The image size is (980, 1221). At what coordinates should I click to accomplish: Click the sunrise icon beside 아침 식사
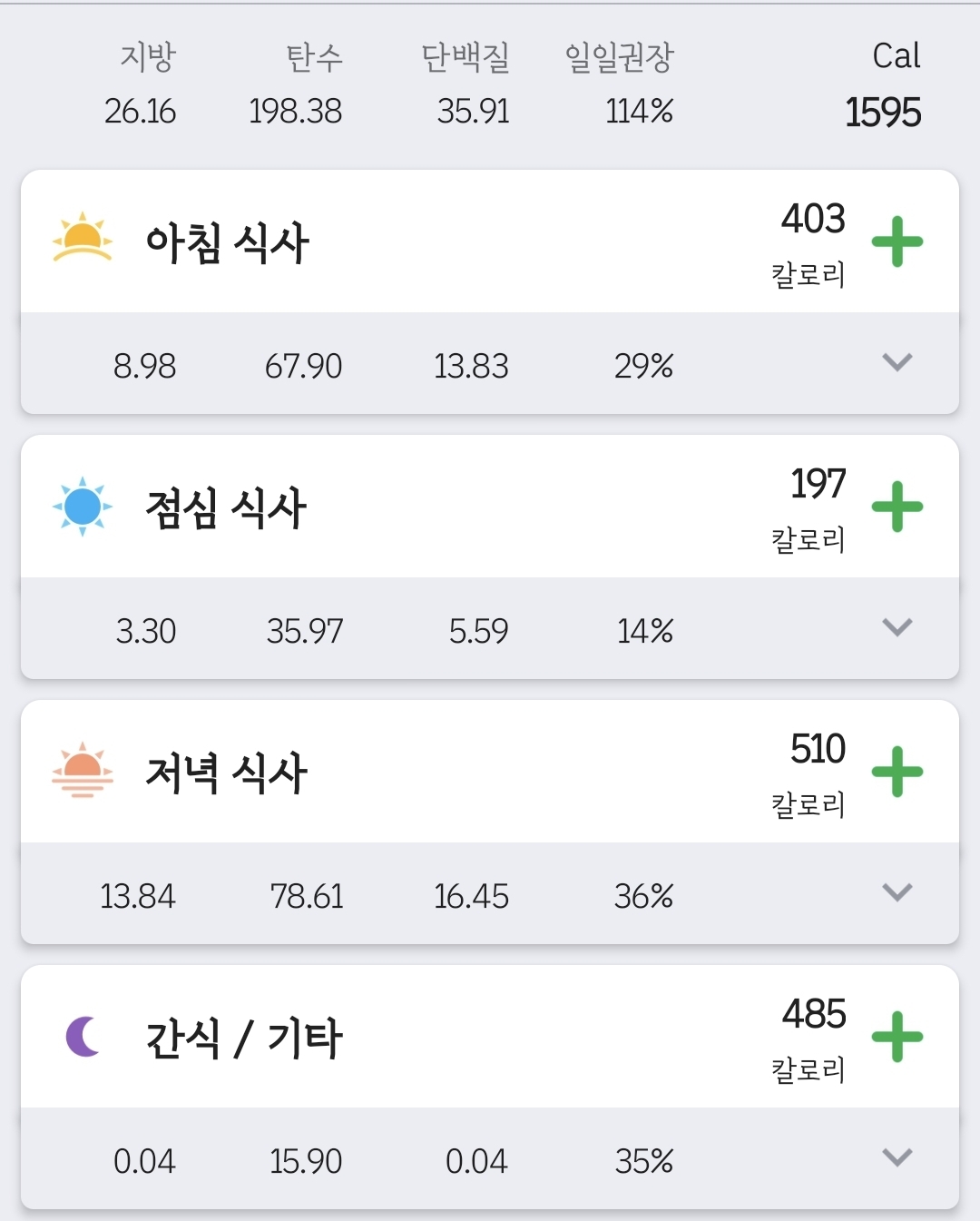coord(83,238)
